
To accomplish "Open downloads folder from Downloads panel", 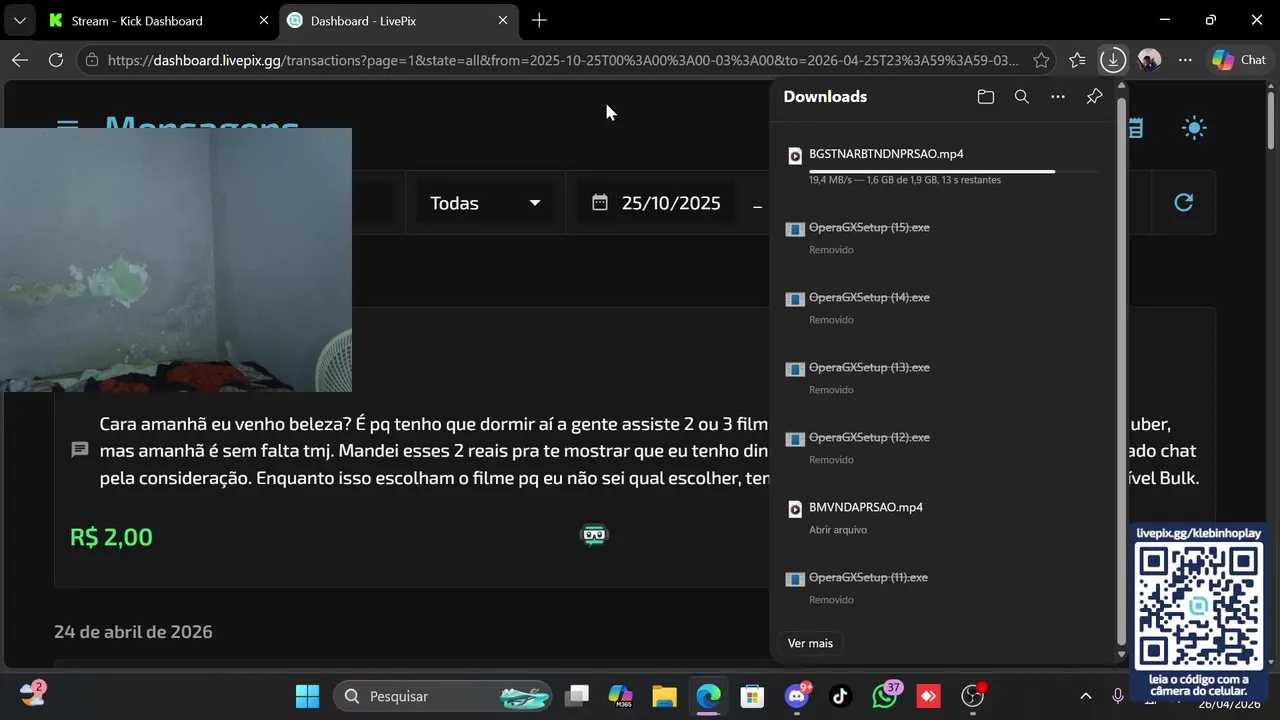I will point(986,97).
